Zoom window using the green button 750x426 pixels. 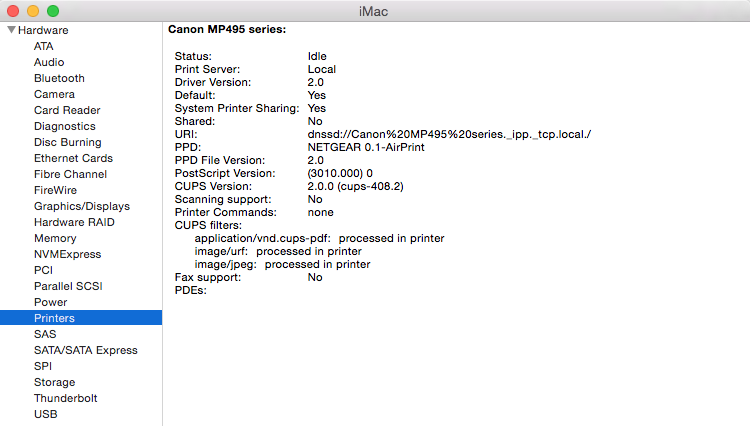click(x=53, y=11)
